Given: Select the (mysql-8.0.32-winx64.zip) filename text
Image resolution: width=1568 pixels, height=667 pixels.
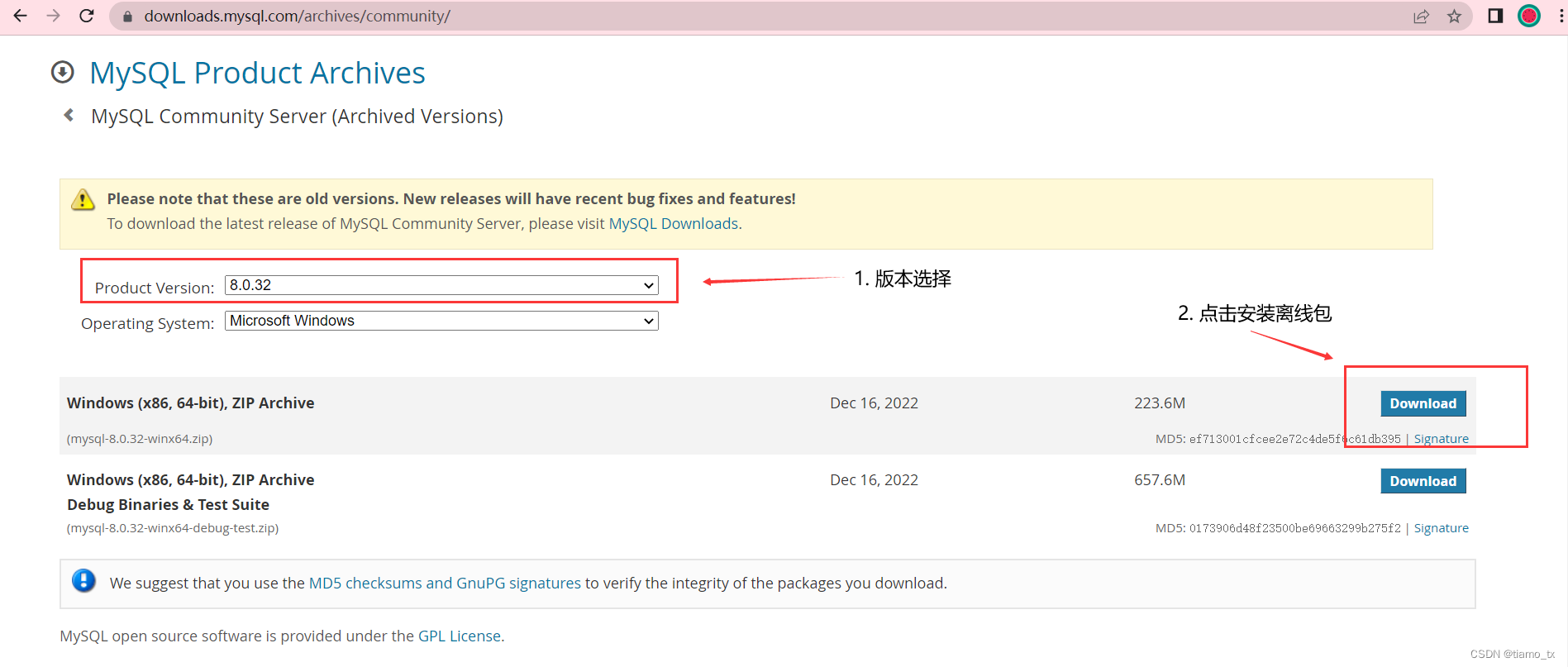Looking at the screenshot, I should coord(140,439).
